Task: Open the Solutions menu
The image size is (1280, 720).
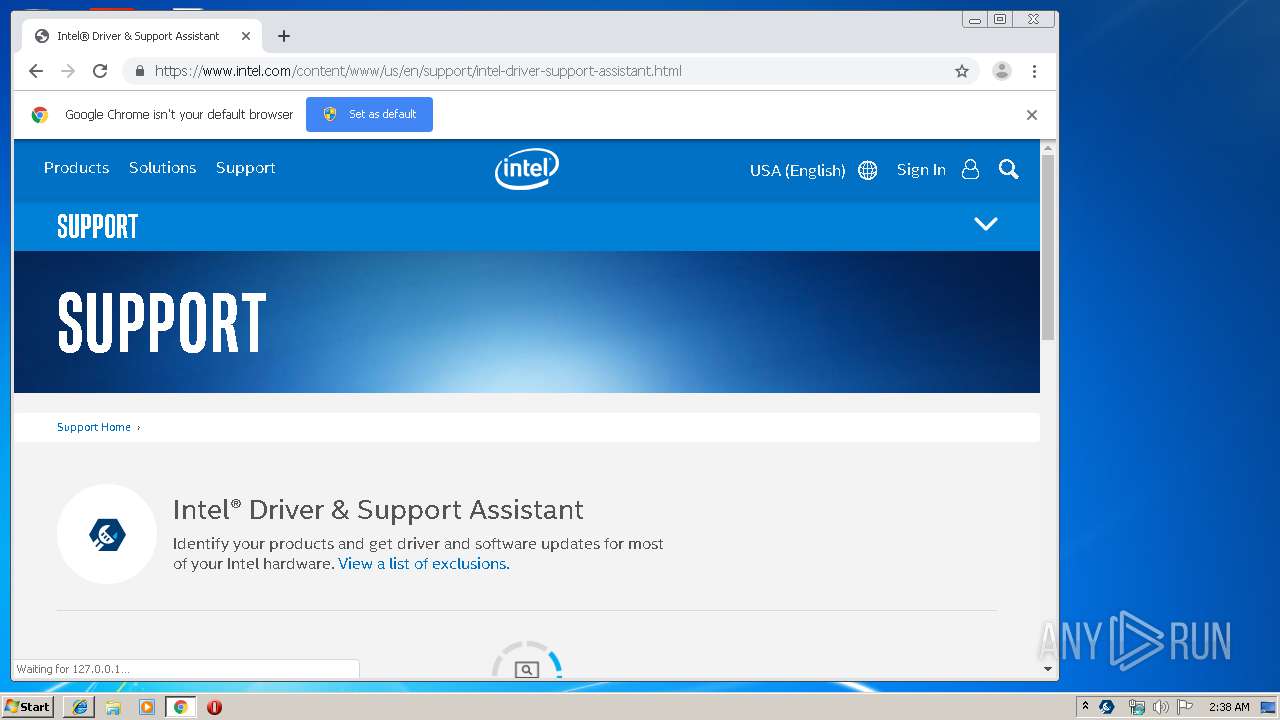Action: (x=162, y=168)
